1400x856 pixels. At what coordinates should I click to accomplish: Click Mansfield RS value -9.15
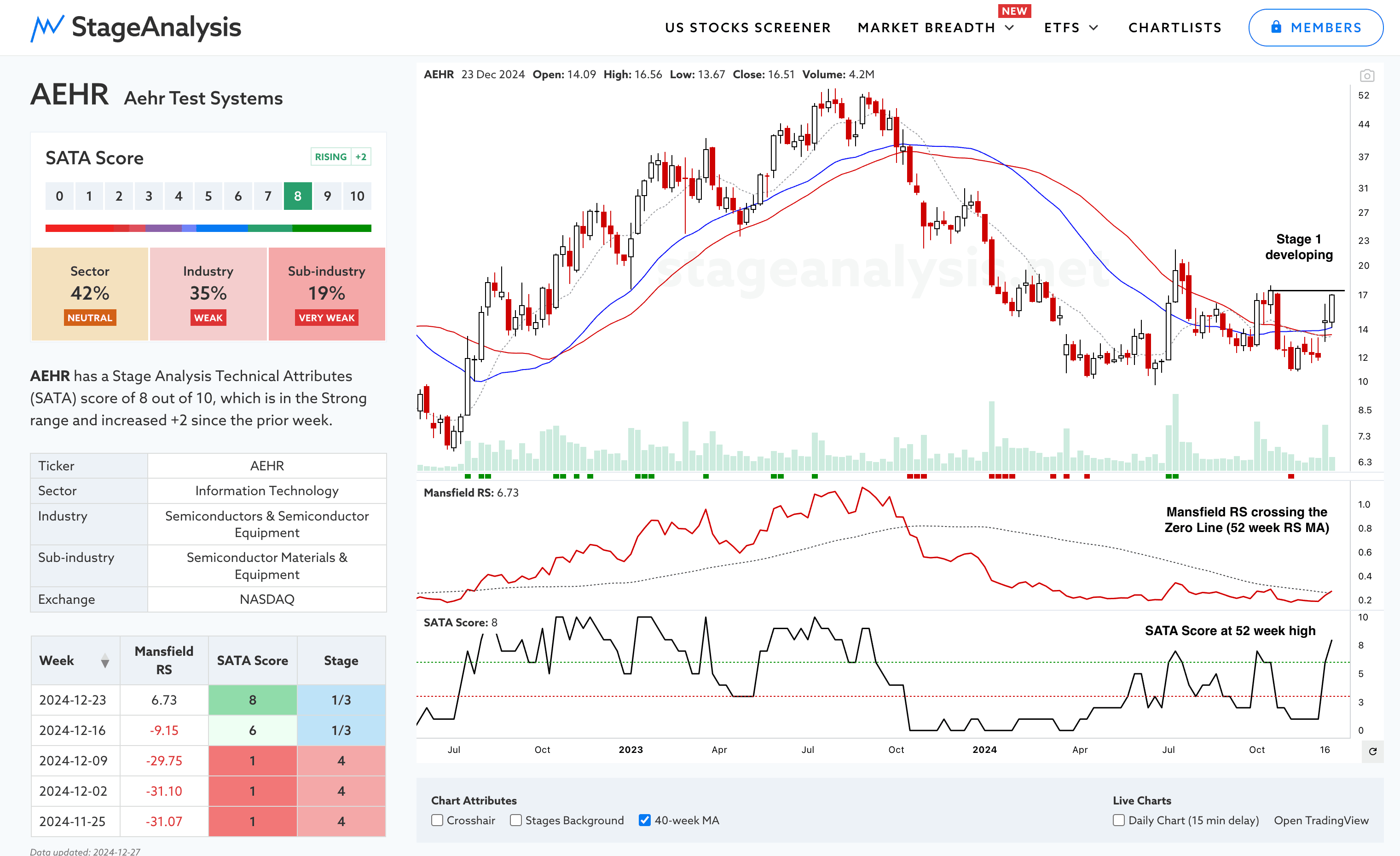(164, 730)
